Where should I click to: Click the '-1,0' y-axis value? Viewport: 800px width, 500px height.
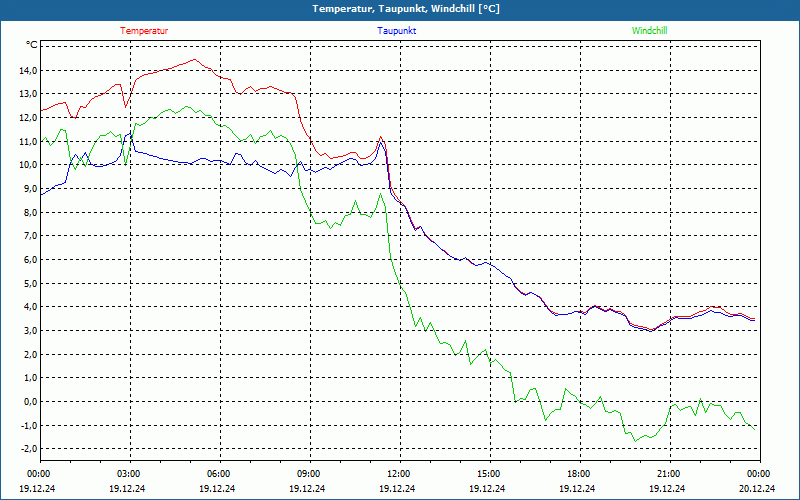click(29, 425)
